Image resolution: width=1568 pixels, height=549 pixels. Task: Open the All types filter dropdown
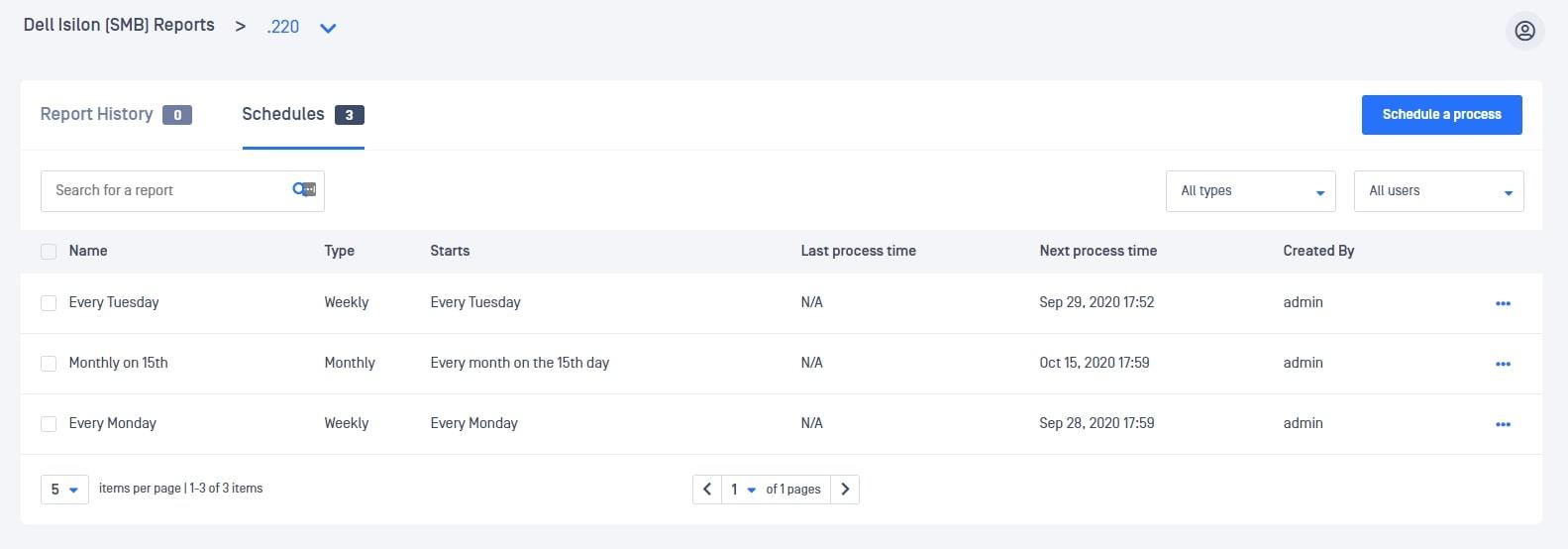(x=1250, y=191)
